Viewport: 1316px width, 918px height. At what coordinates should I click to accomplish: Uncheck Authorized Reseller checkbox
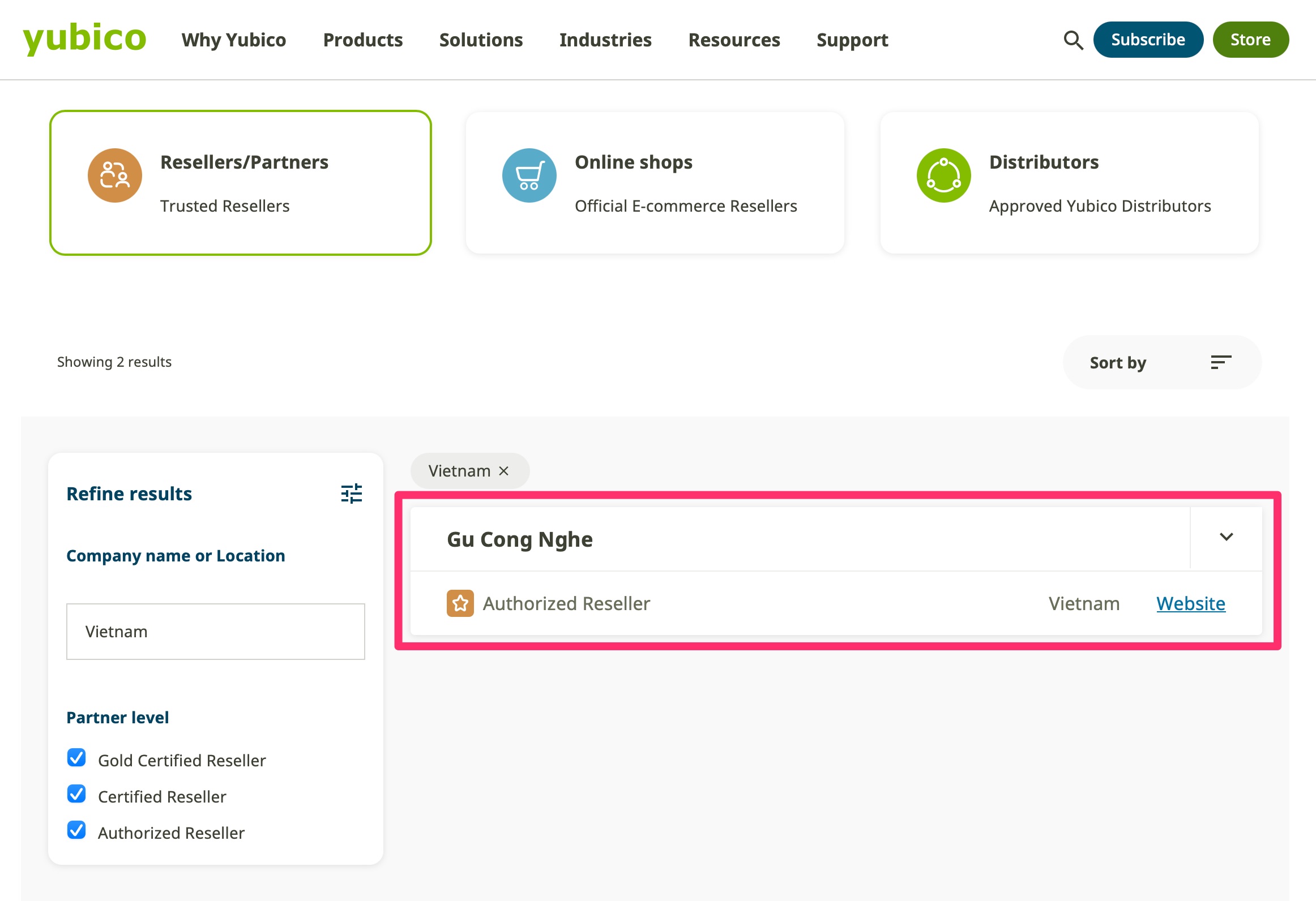pos(76,830)
